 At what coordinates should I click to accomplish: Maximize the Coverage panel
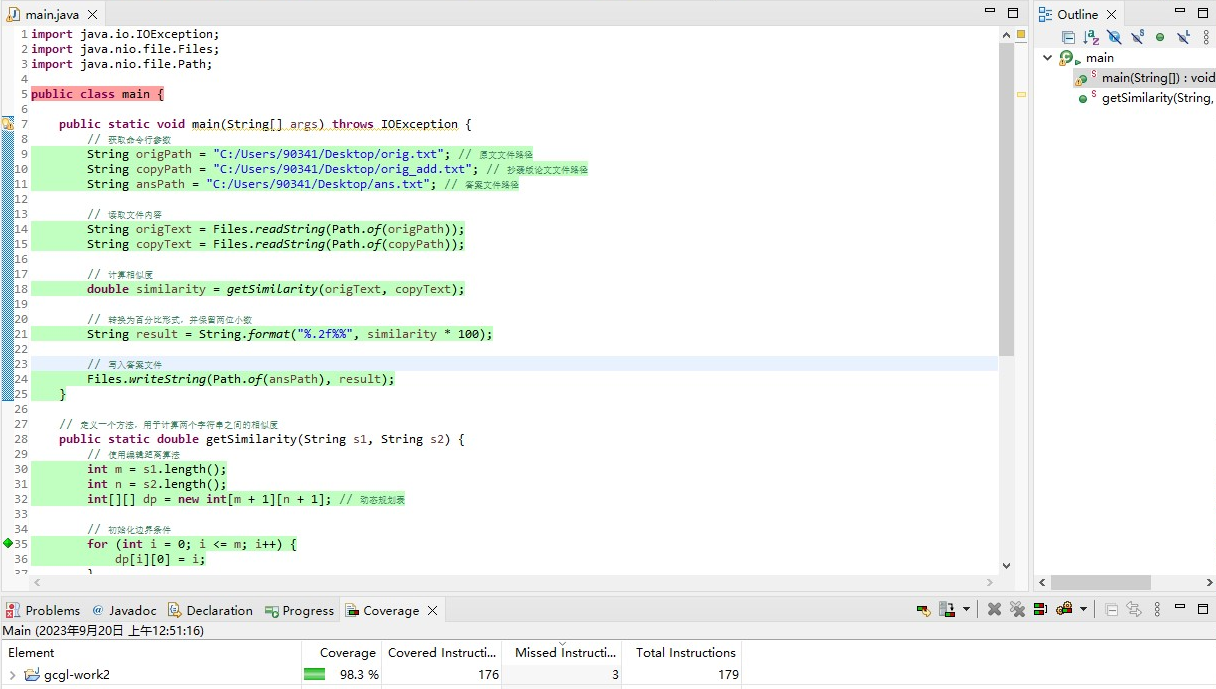[1203, 609]
